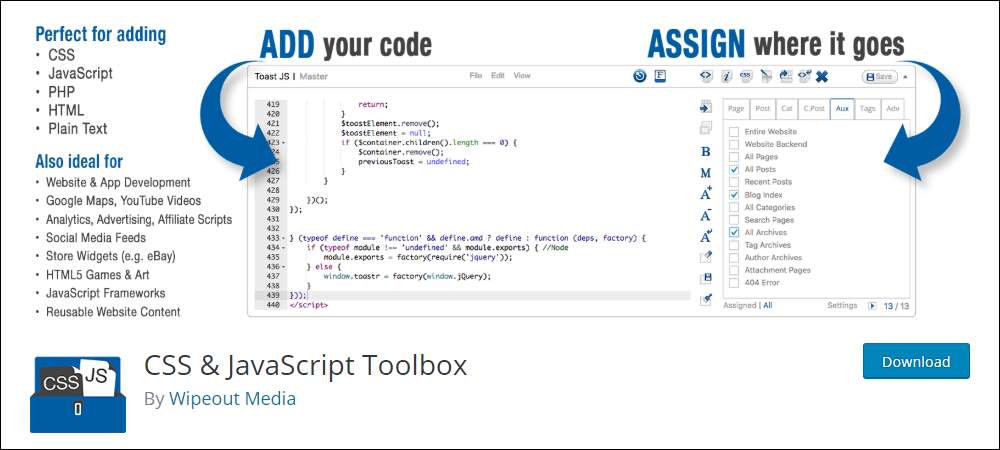Open the Cat tab
This screenshot has width=1000, height=450.
point(787,109)
